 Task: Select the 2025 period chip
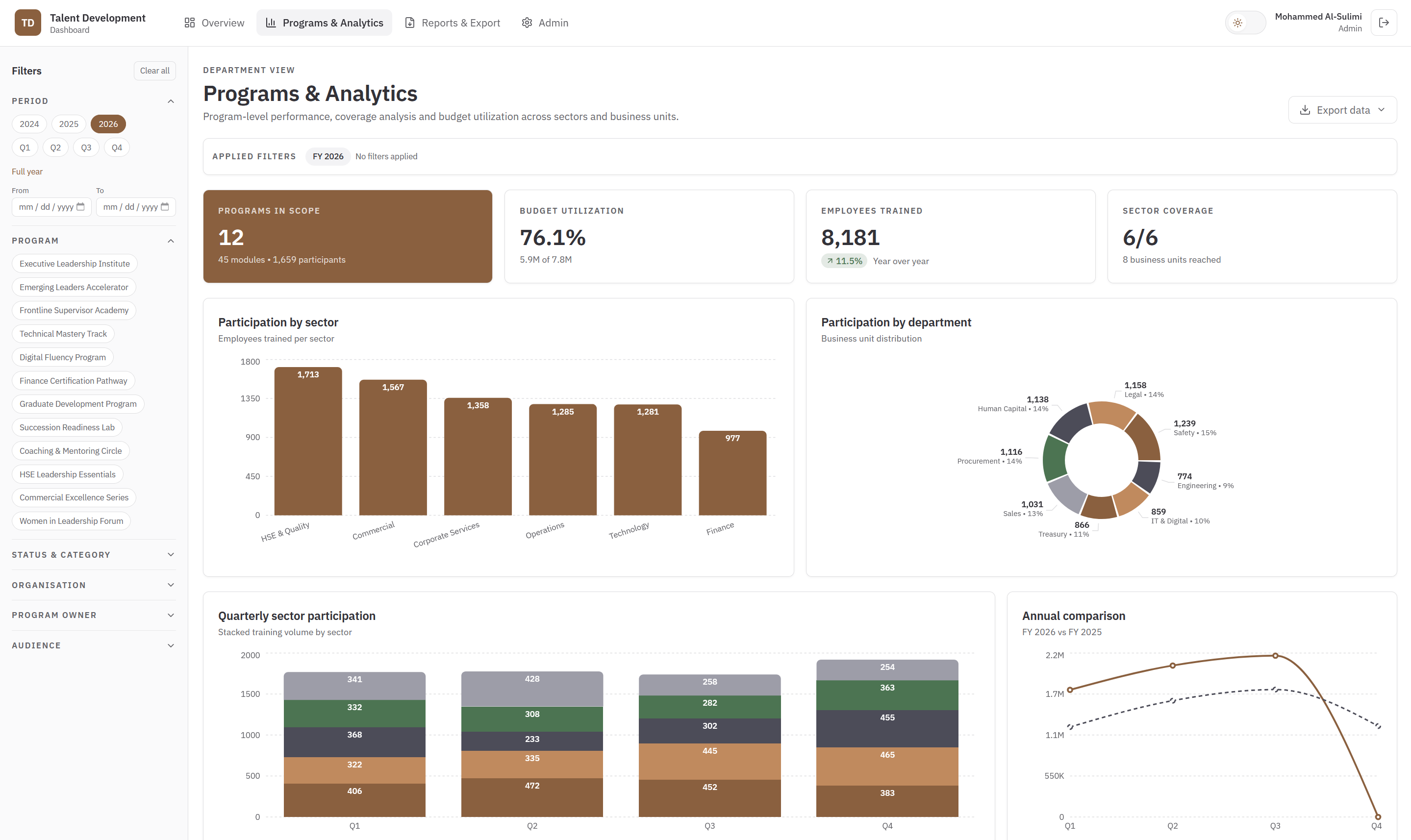point(69,124)
